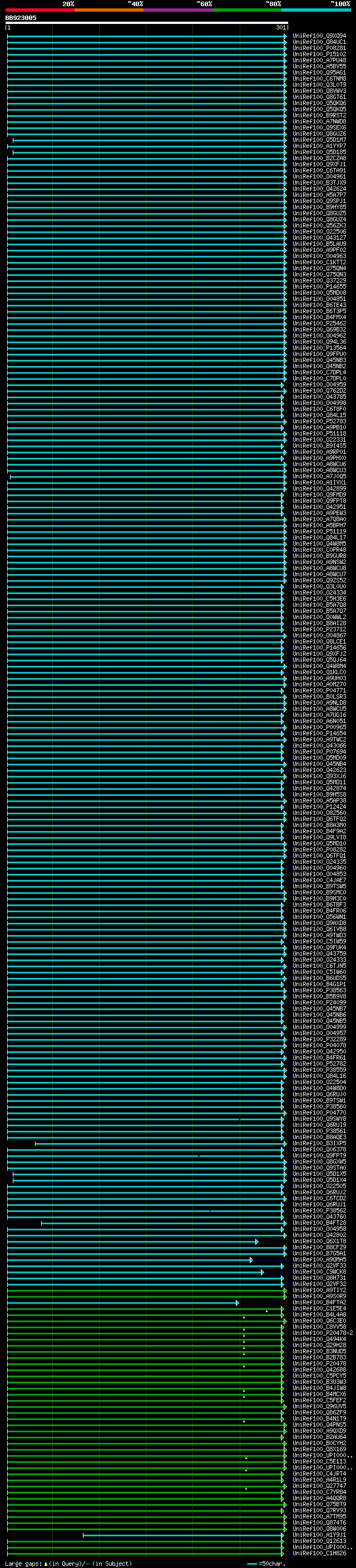This screenshot has width=356, height=1568.
Task: Select hit UniRef100_P15102
Action: (x=319, y=54)
